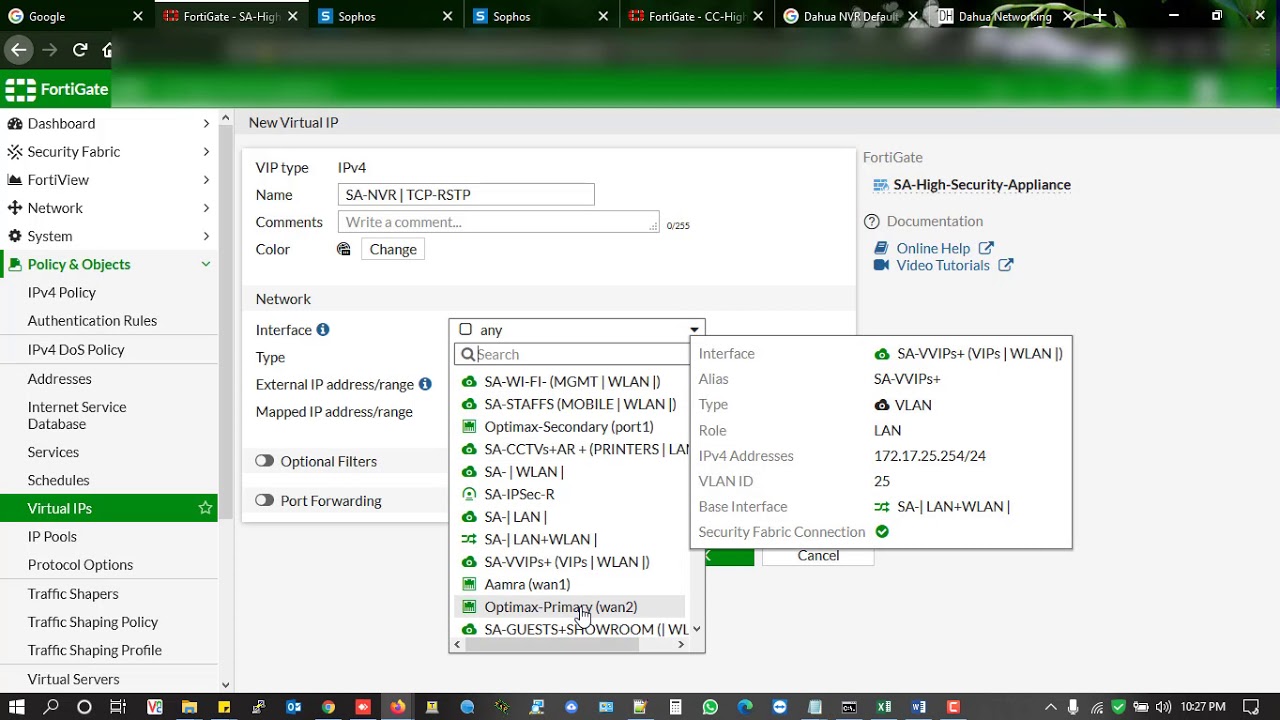The image size is (1280, 720).
Task: Open WhatsApp from the taskbar
Action: click(x=710, y=707)
